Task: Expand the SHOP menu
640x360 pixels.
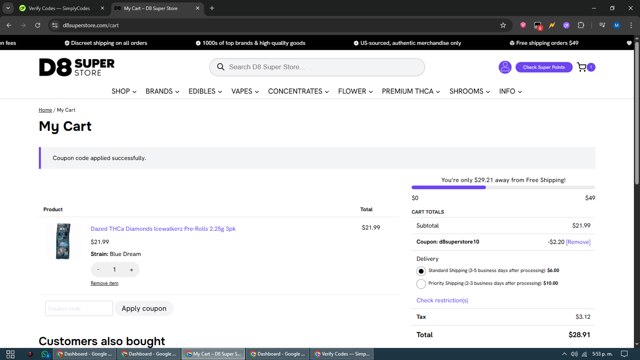Action: [x=124, y=91]
